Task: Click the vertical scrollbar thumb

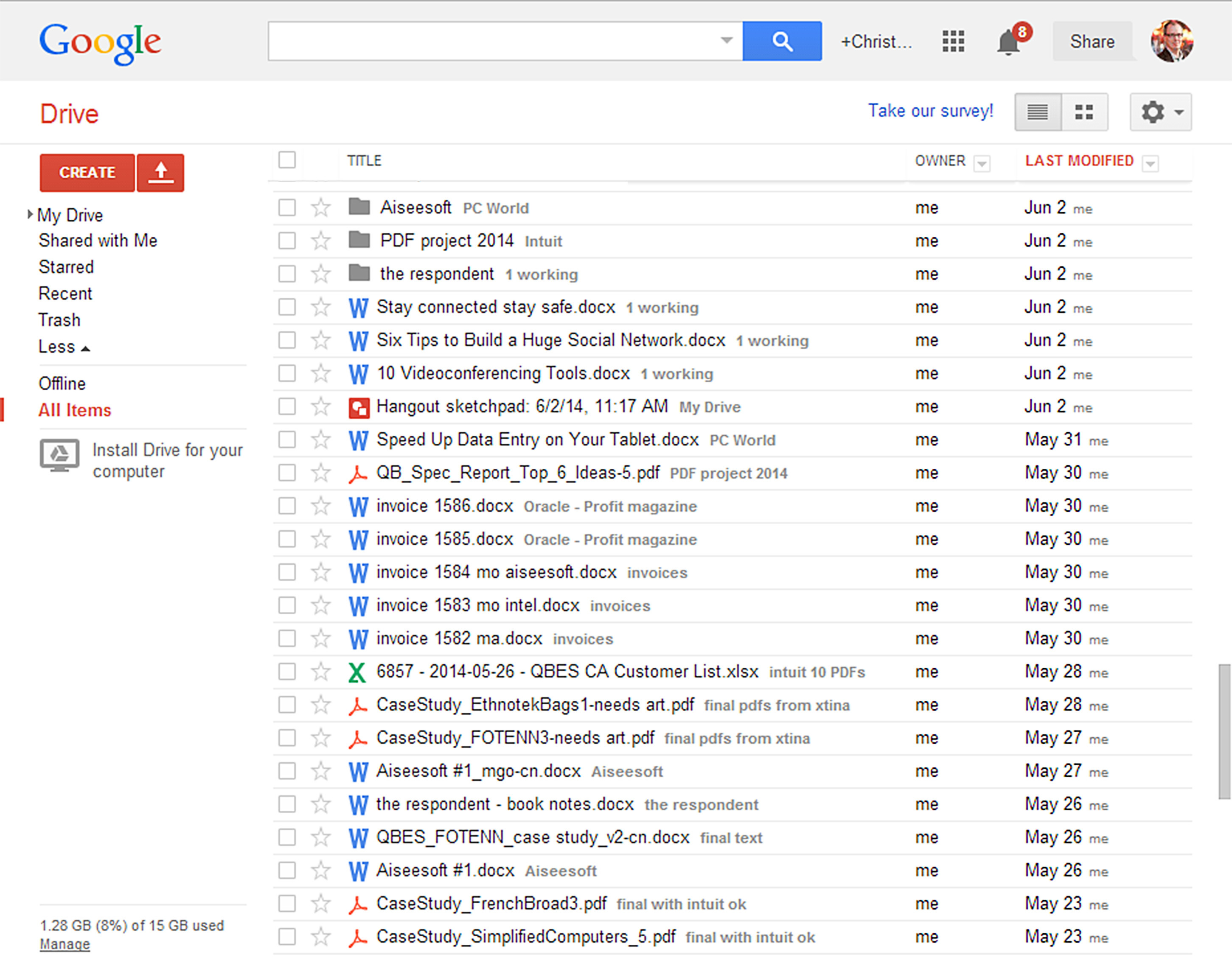Action: [1224, 731]
